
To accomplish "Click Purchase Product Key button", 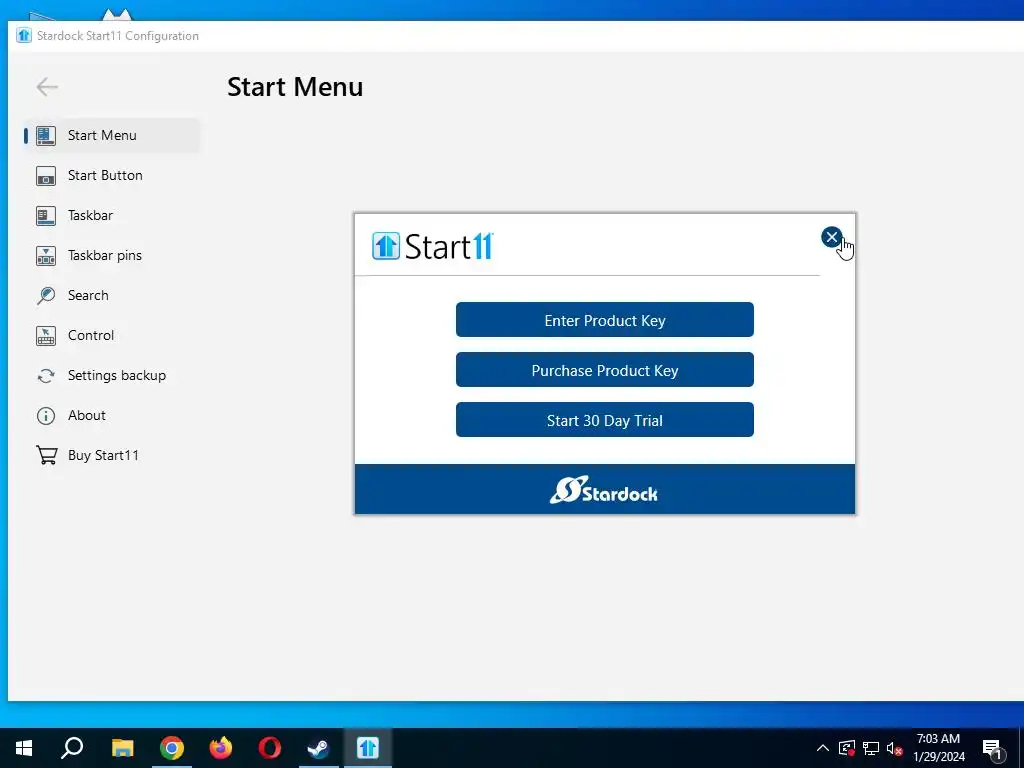I will [x=605, y=370].
